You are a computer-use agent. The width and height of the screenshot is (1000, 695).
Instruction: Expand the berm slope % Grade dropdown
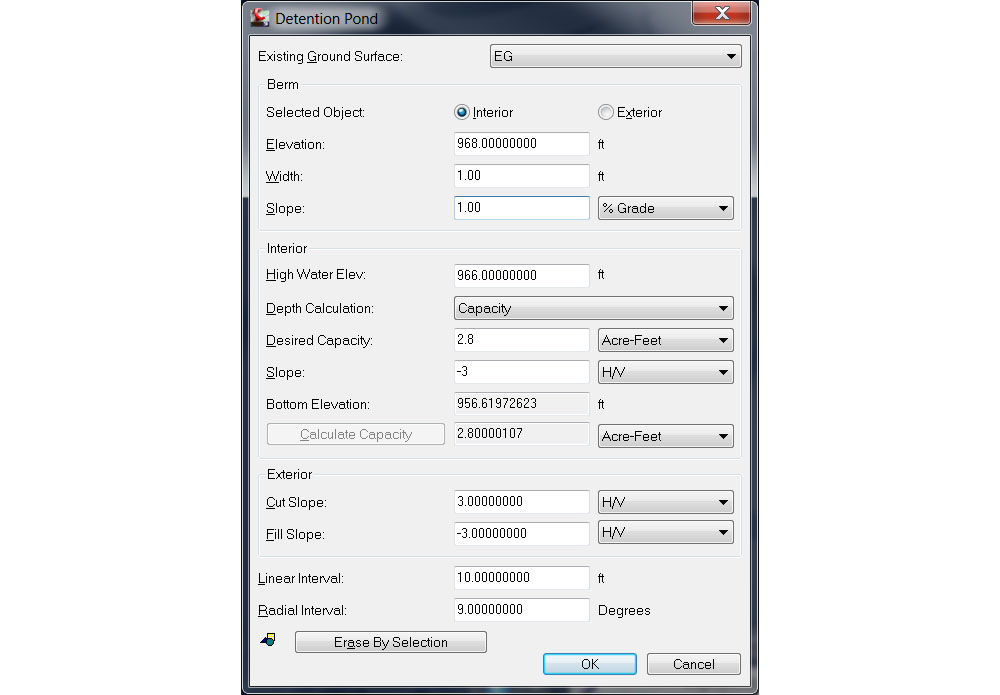665,208
